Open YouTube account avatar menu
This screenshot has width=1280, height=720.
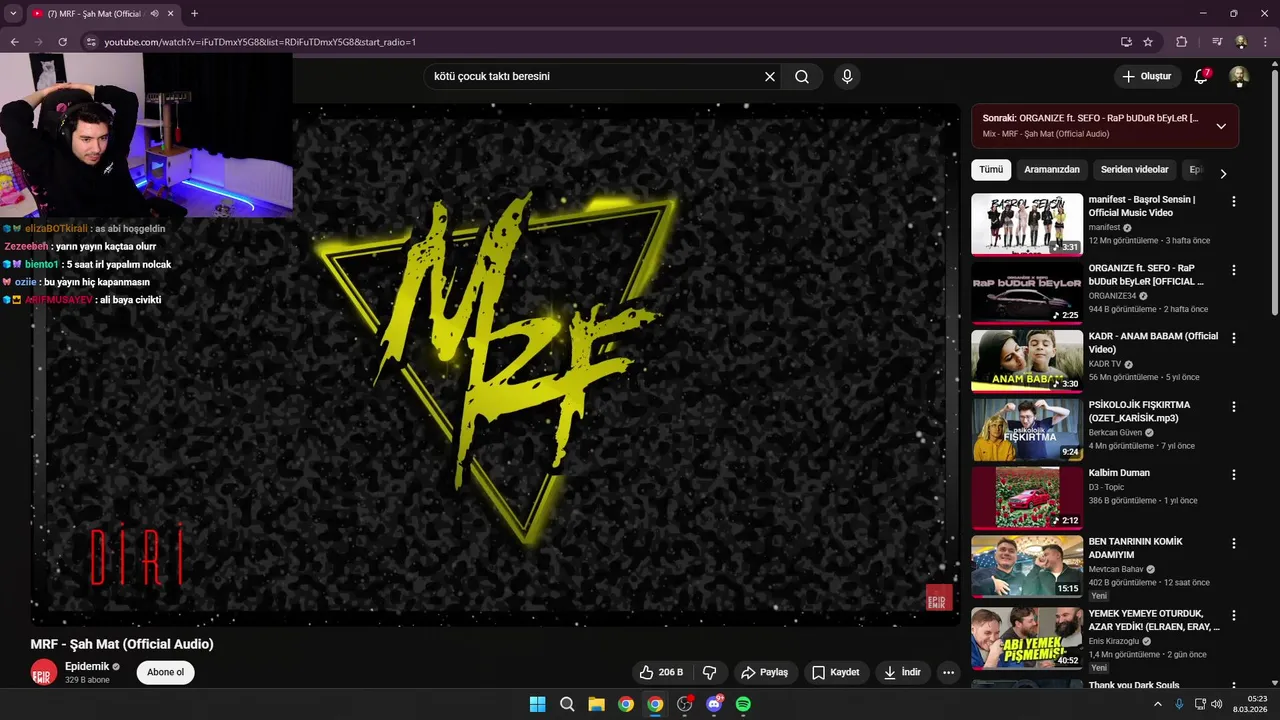[x=1239, y=77]
